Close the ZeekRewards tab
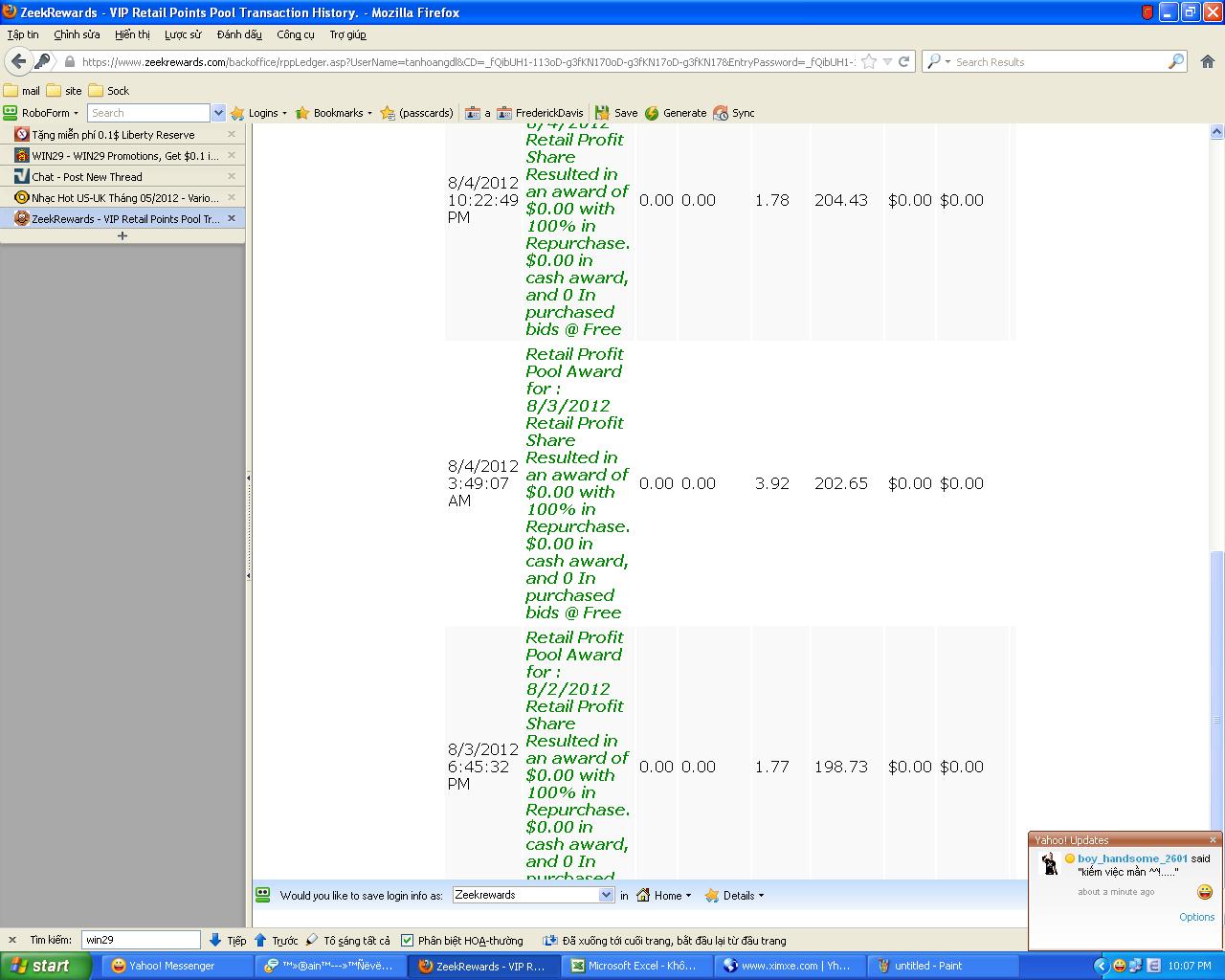 [232, 218]
